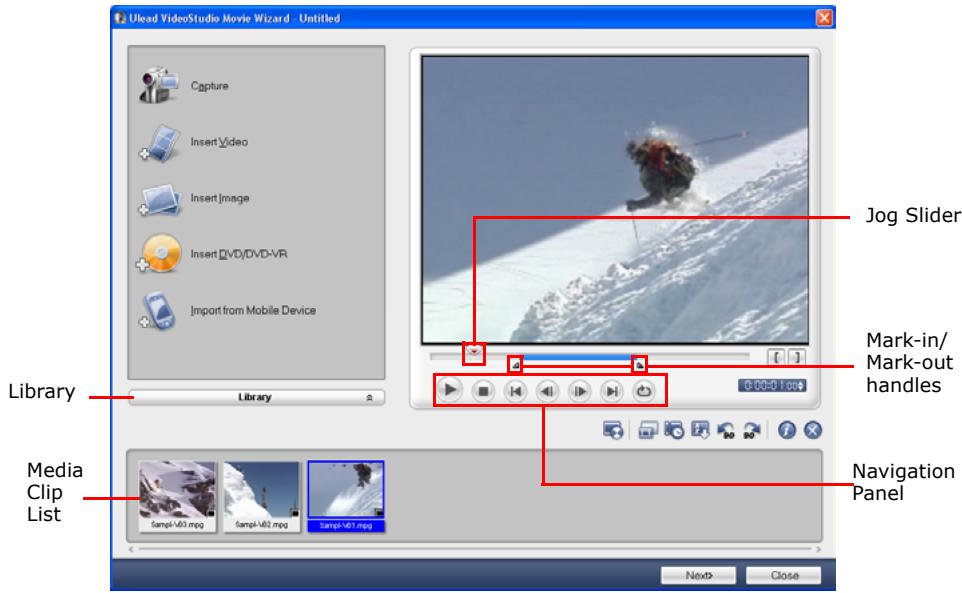Screen dimensions: 962x593
Task: Click the media clip list left scroll arrow
Action: [131, 549]
